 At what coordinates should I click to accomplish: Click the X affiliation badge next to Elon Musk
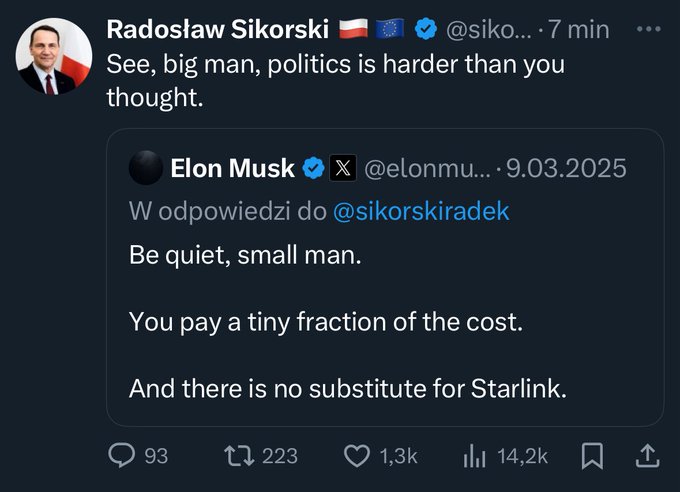click(x=343, y=168)
